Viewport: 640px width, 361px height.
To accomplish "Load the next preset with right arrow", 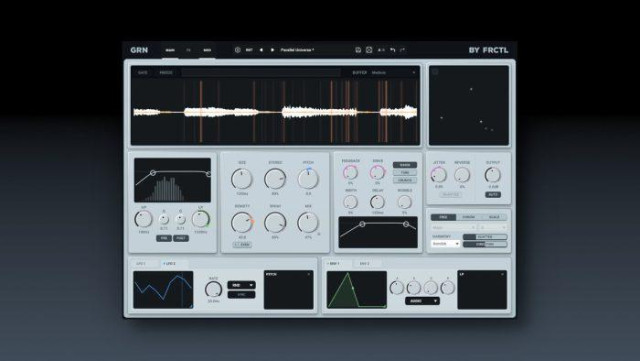I will [x=272, y=50].
